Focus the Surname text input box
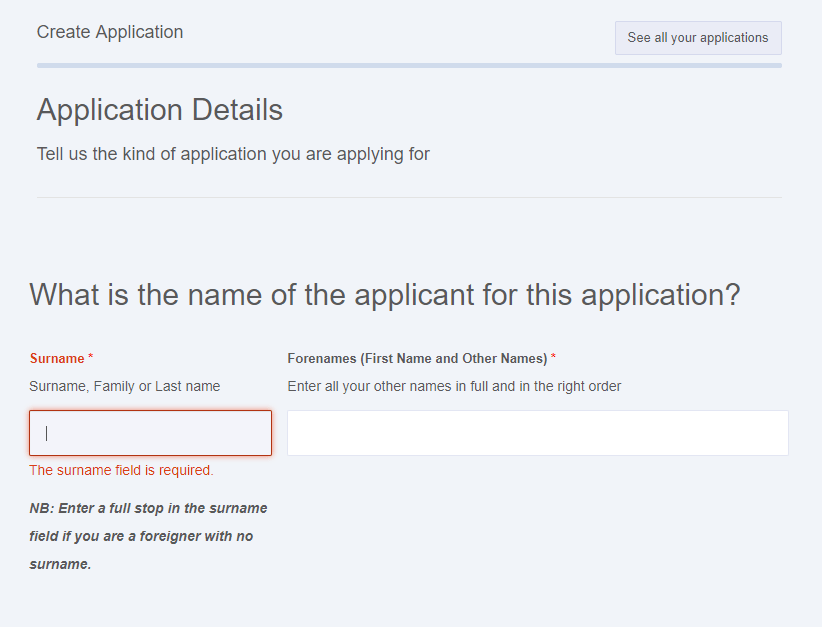The image size is (822, 627). 150,433
